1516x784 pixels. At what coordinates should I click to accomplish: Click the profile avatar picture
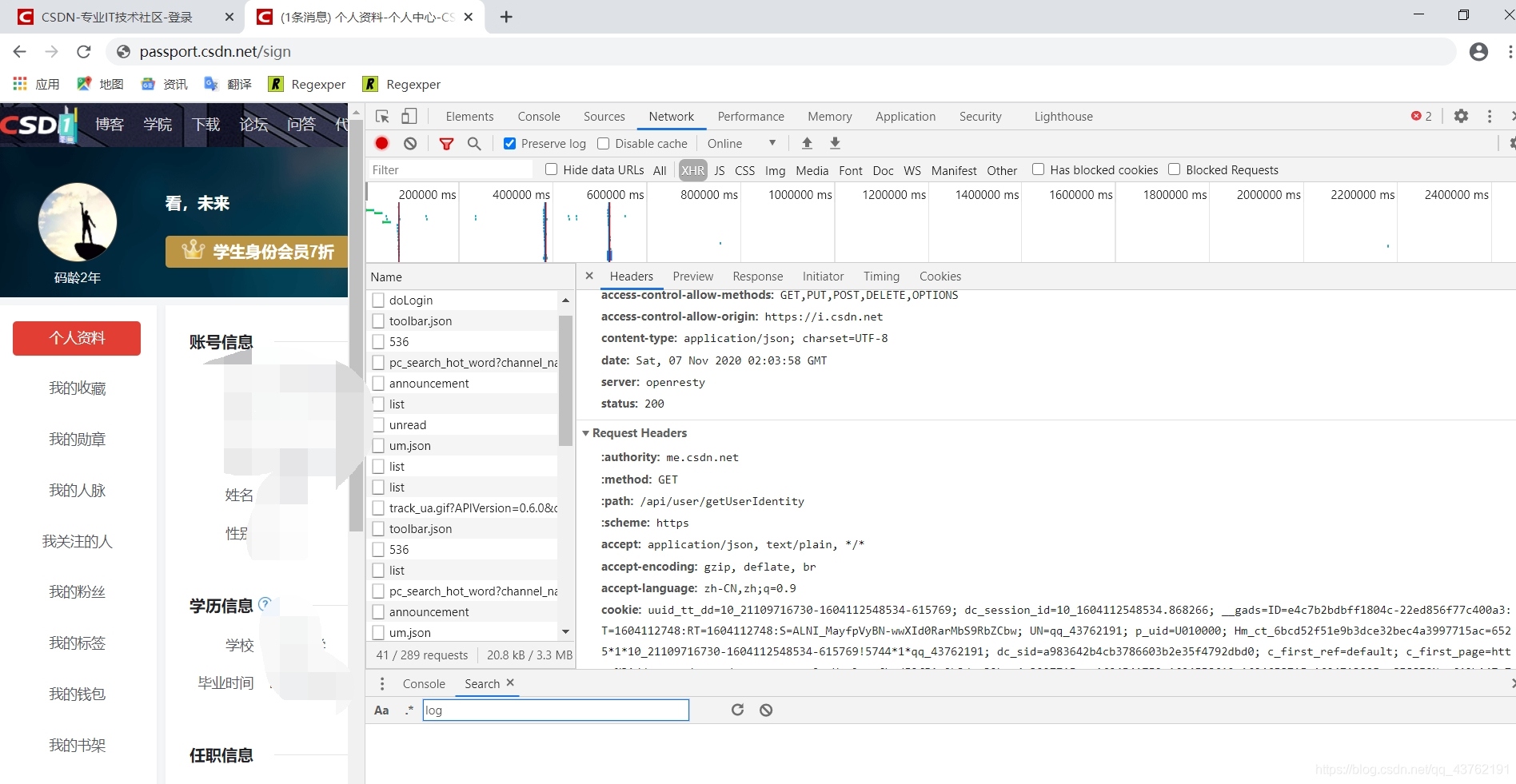pyautogui.click(x=78, y=222)
